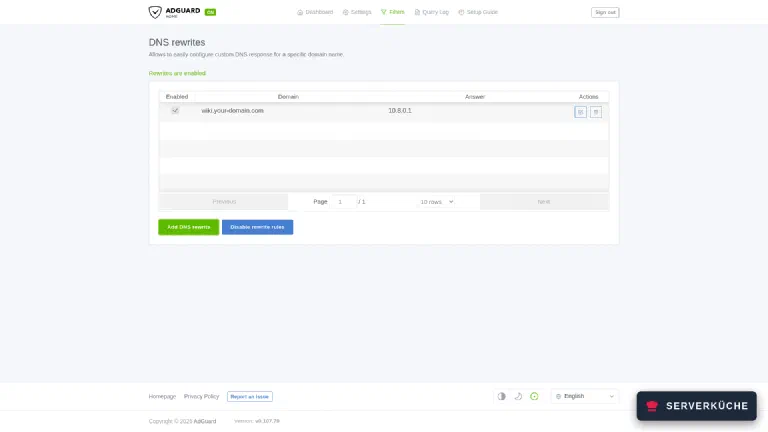Click the Next page button

click(544, 202)
